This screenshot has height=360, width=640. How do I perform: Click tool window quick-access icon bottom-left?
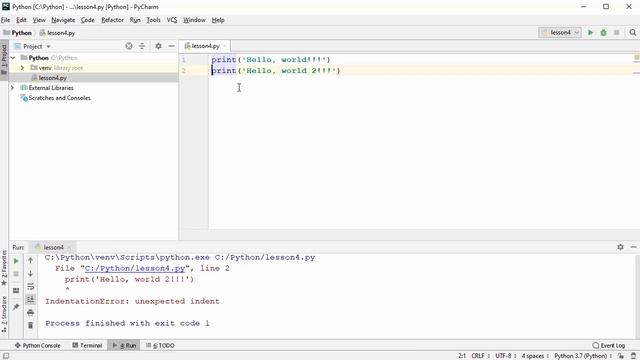[x=6, y=356]
